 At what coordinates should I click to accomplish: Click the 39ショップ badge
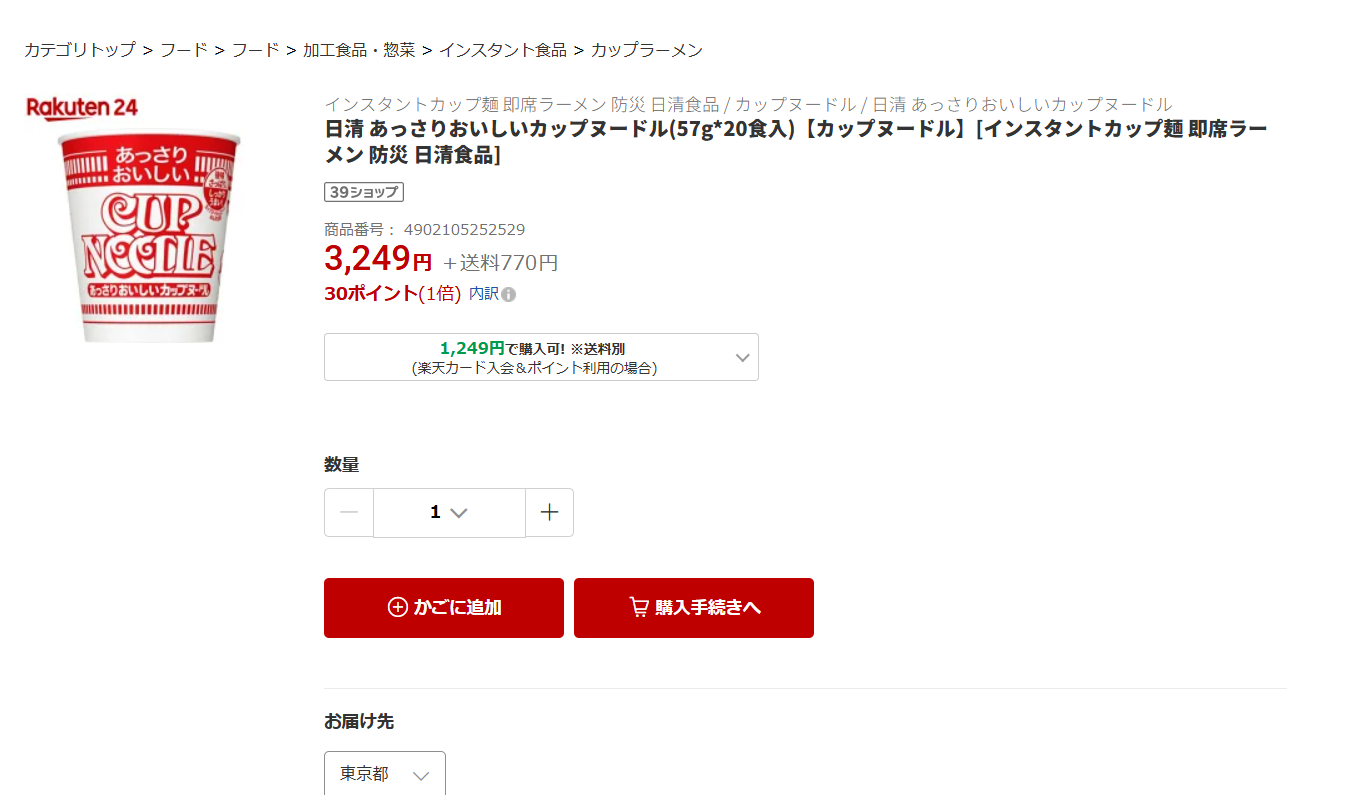(364, 192)
